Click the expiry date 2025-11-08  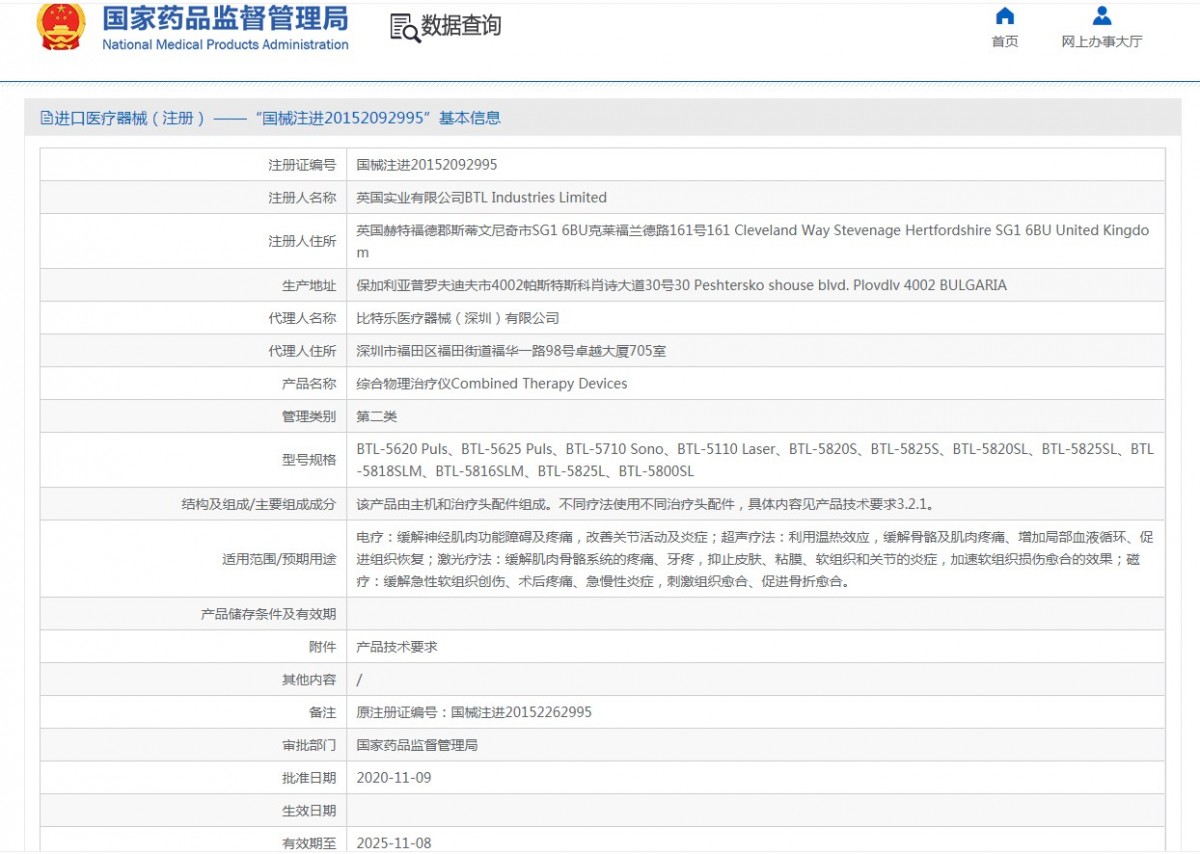click(394, 843)
